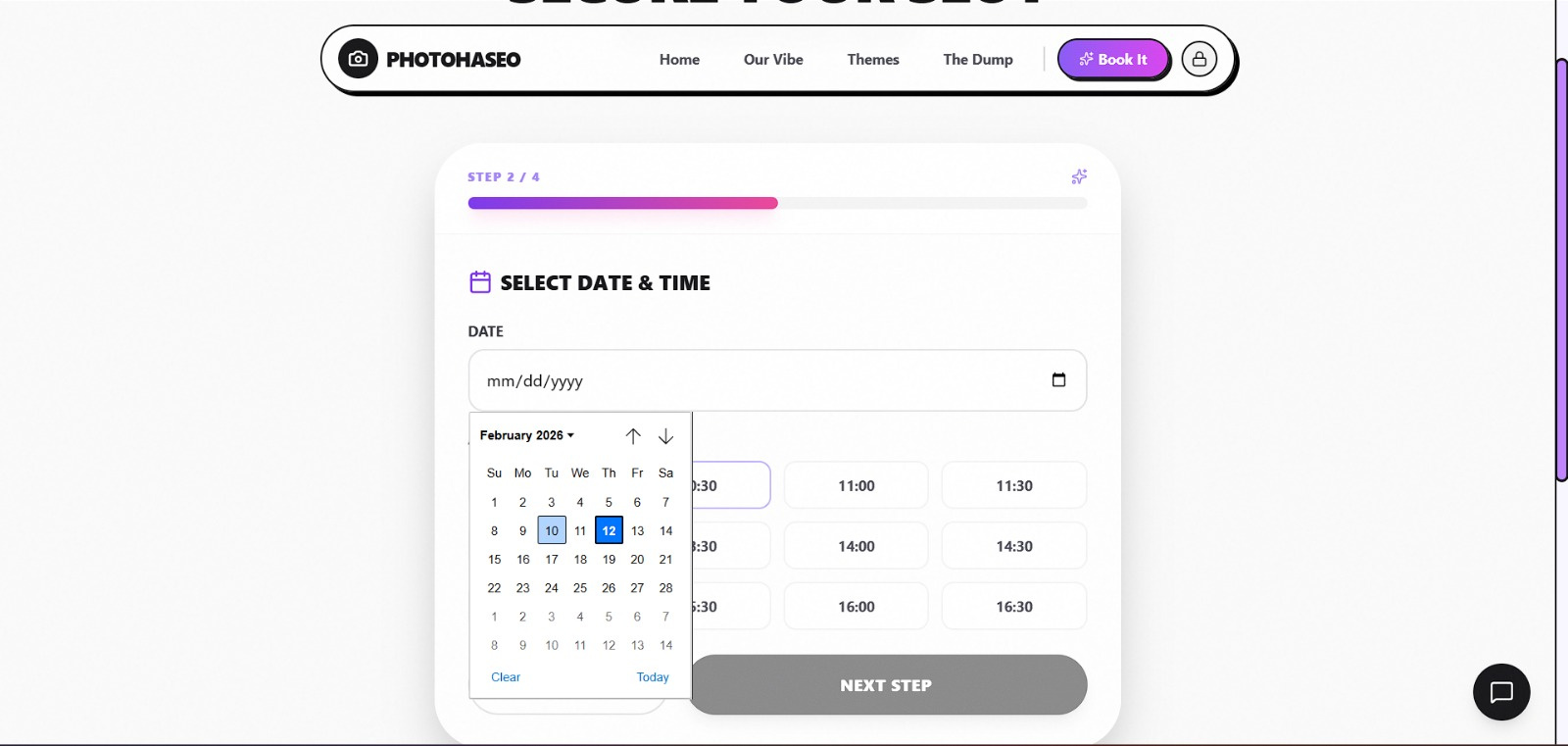Click the up arrow for the previous month
Viewport: 1568px width, 746px height.
tap(633, 436)
